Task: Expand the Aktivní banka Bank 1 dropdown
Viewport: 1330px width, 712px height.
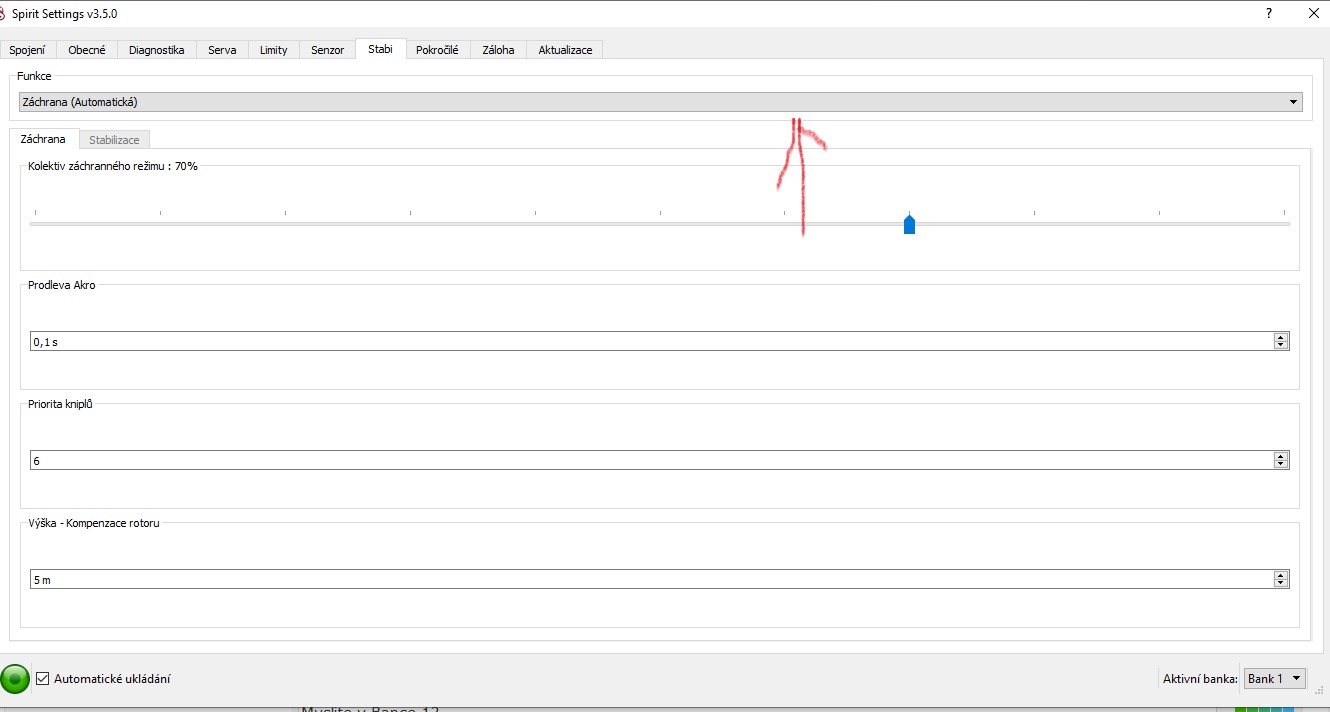Action: pos(1274,679)
